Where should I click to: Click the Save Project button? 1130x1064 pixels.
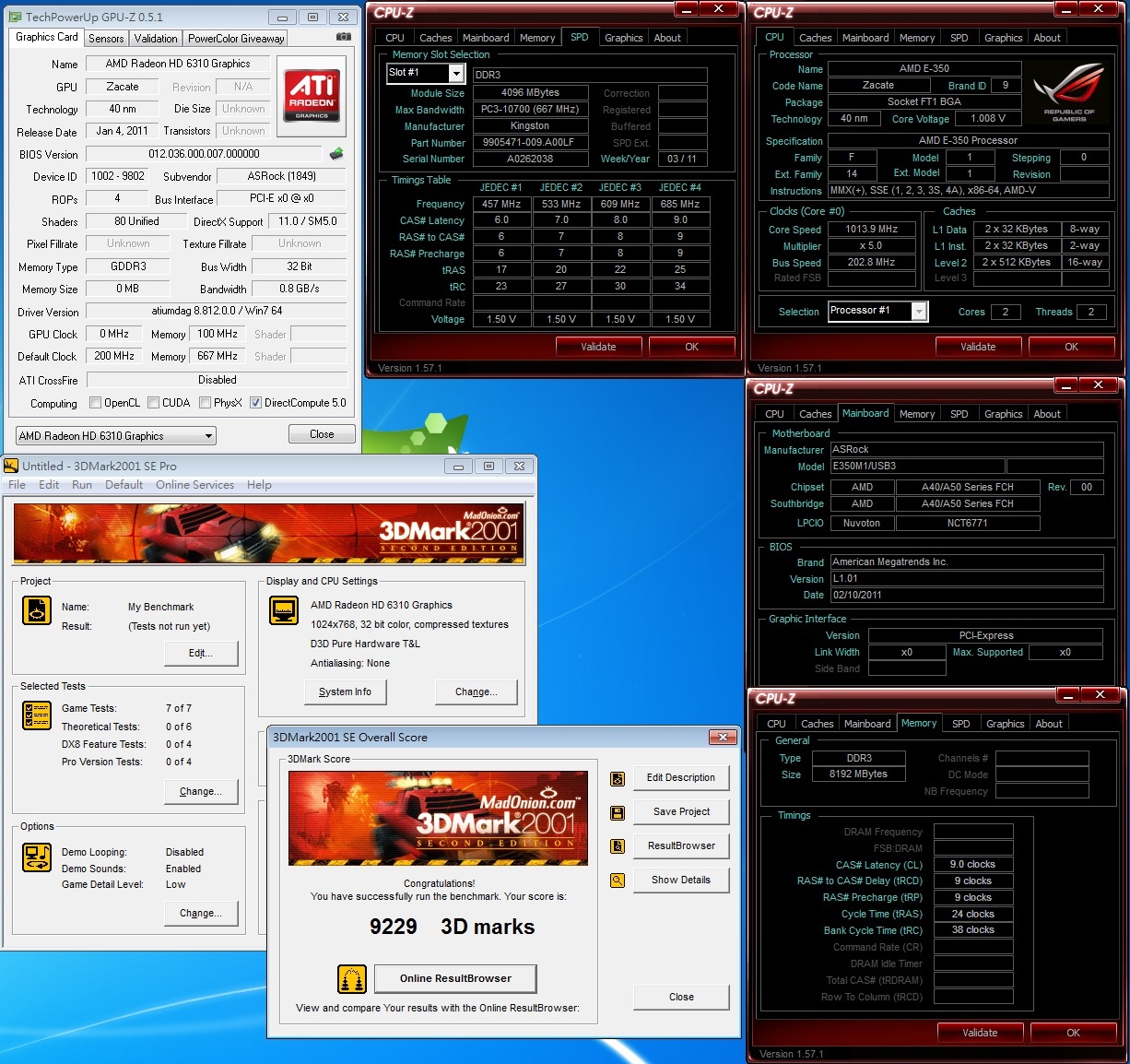tap(680, 811)
